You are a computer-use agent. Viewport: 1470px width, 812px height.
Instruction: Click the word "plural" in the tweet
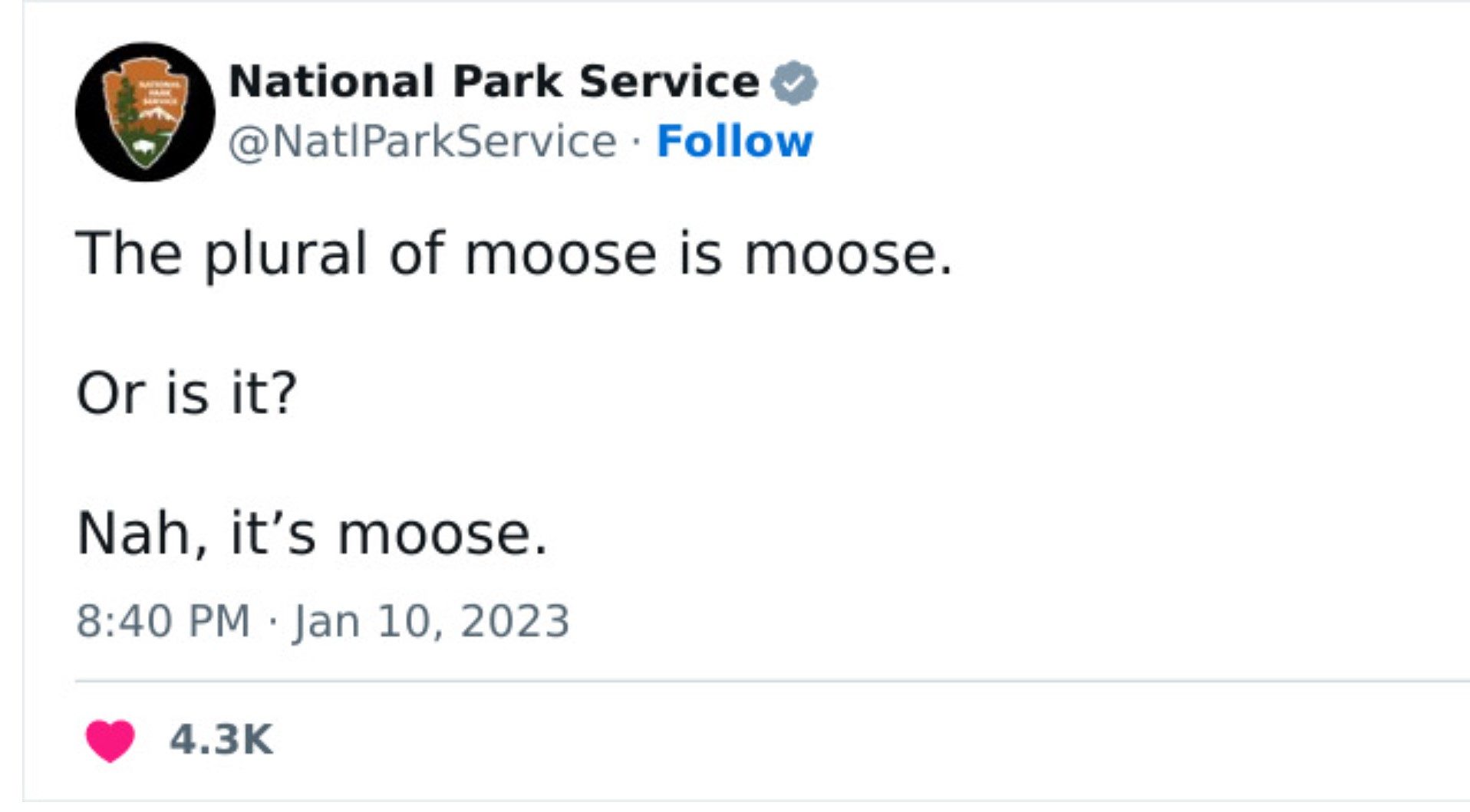285,255
